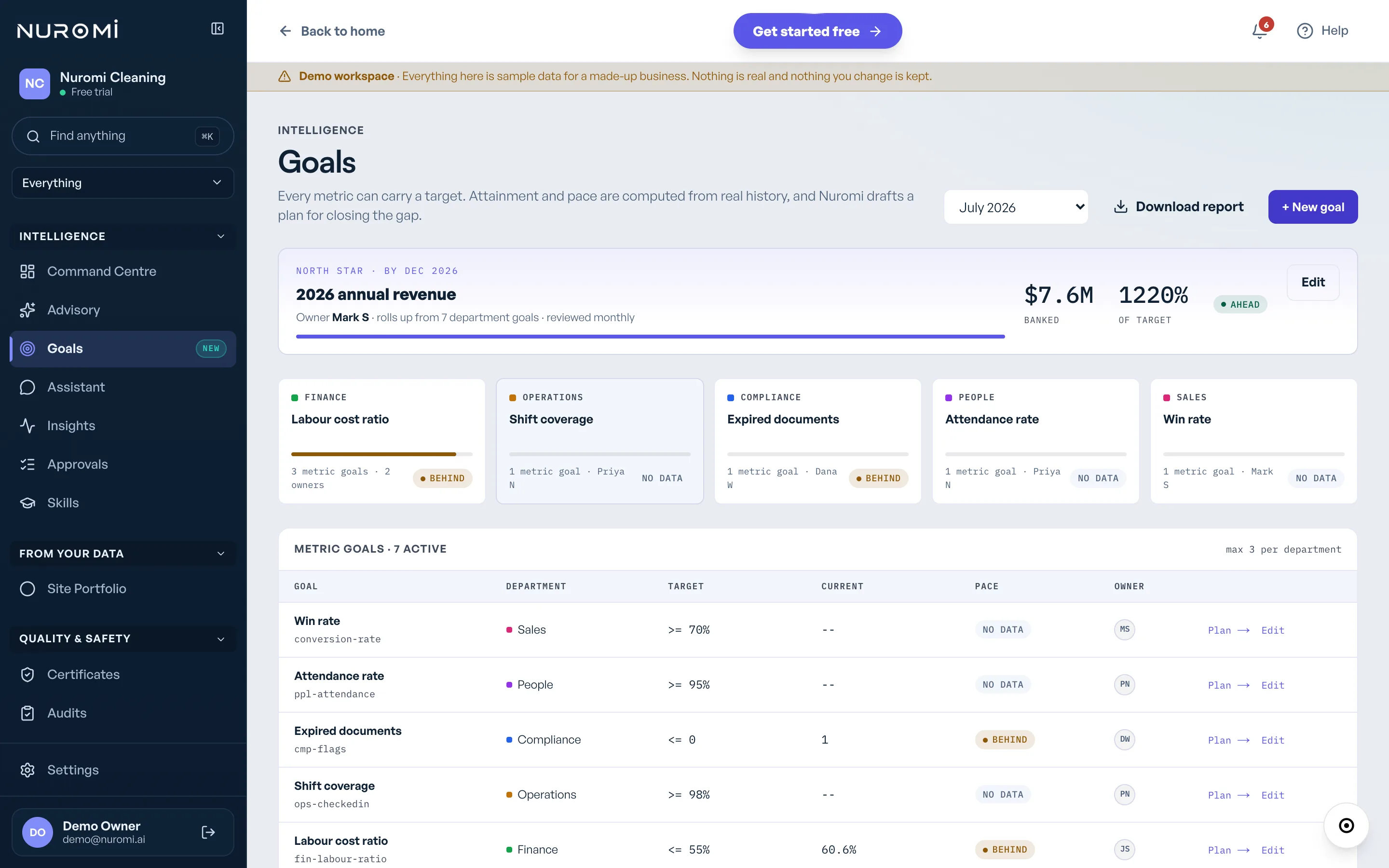Open Plan for Expired documents goal
Image resolution: width=1389 pixels, height=868 pixels.
pos(1228,740)
